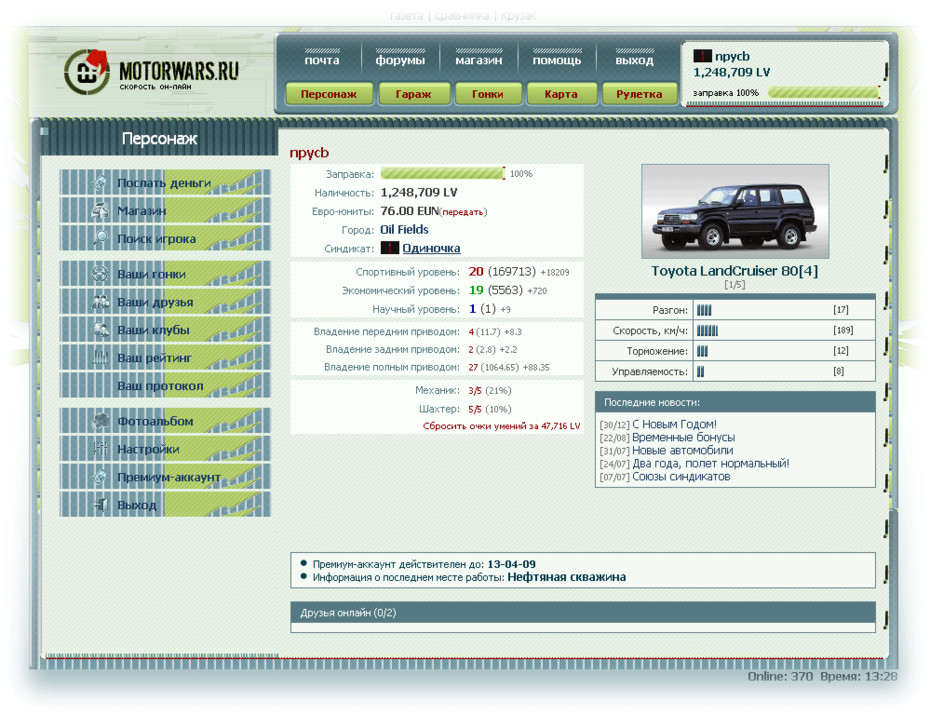930x715 pixels.
Task: Open Фотоальбом in the sidebar
Action: (165, 421)
